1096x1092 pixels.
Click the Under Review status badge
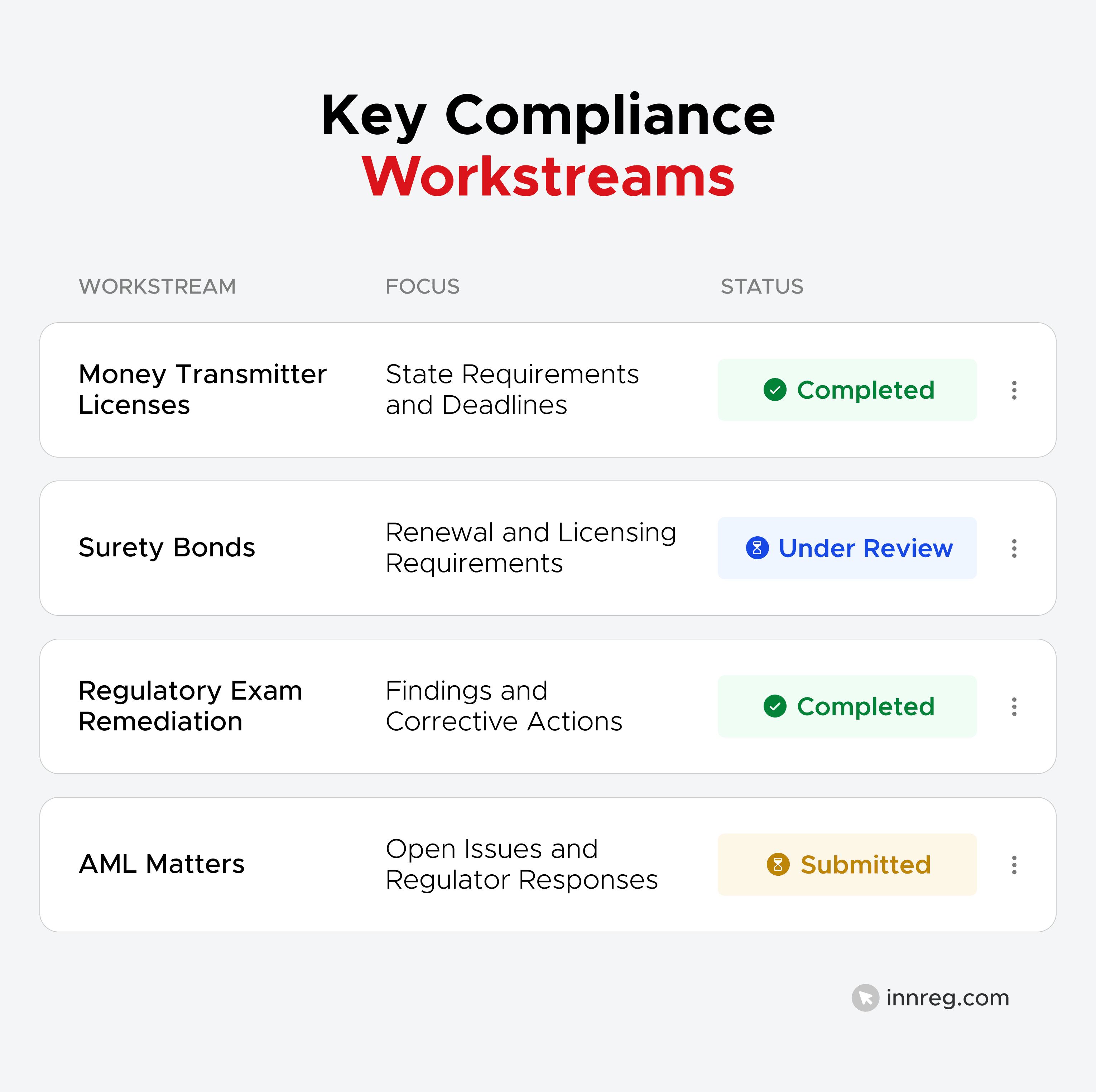pos(847,548)
